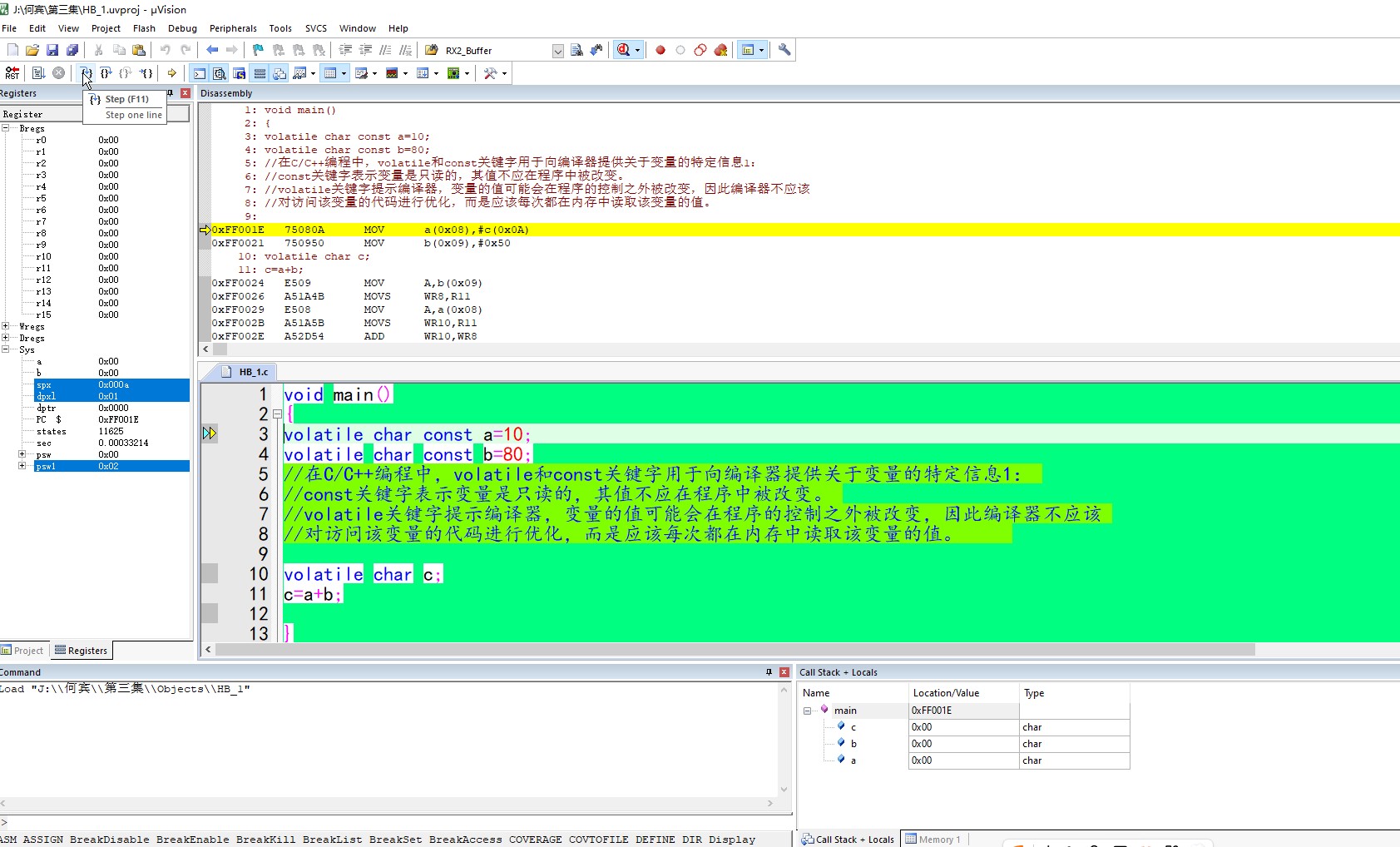Expand the Wregs register group
Screen dimensions: 1400x847
coord(6,326)
